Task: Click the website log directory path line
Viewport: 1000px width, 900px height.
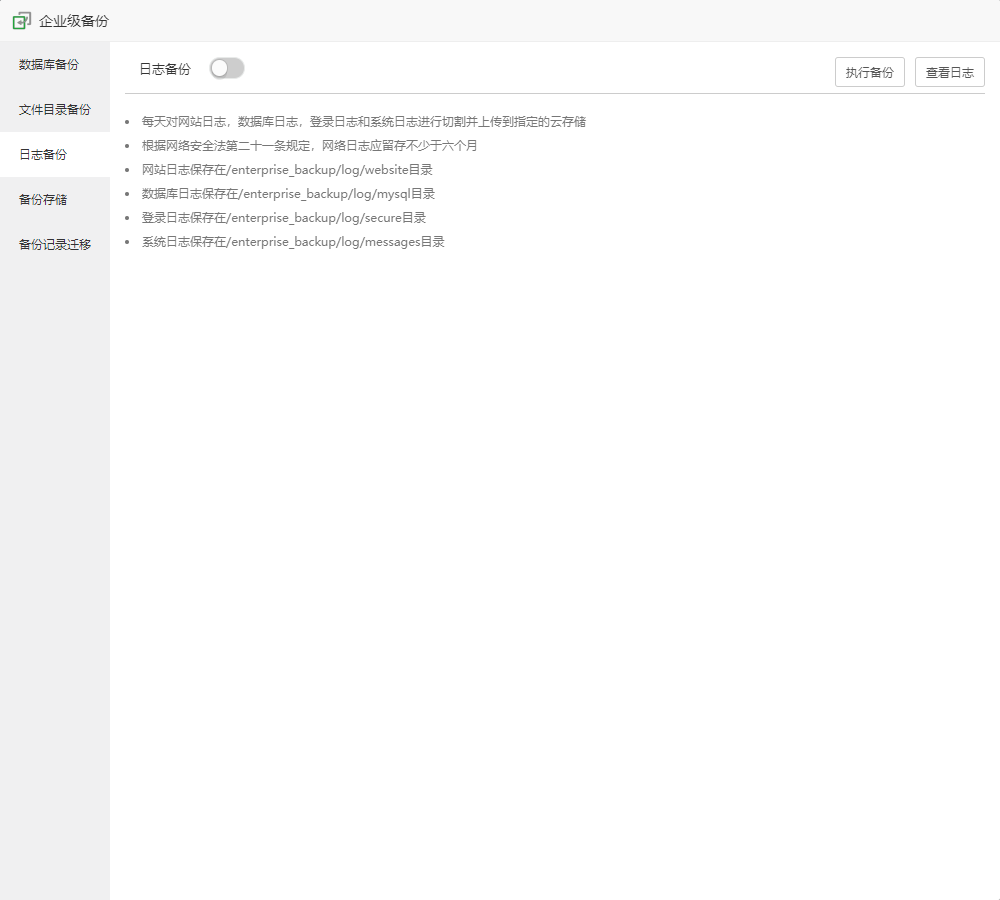Action: point(287,170)
